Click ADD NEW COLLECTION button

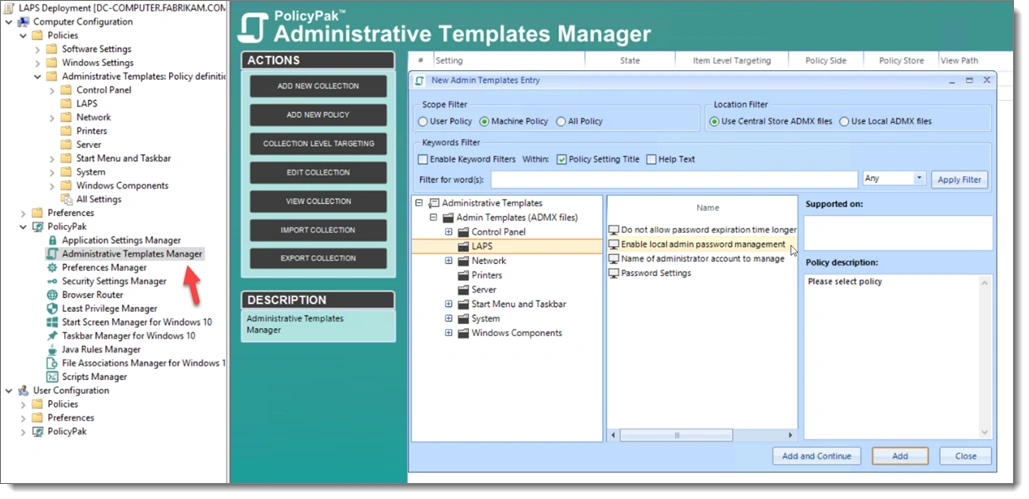point(318,86)
